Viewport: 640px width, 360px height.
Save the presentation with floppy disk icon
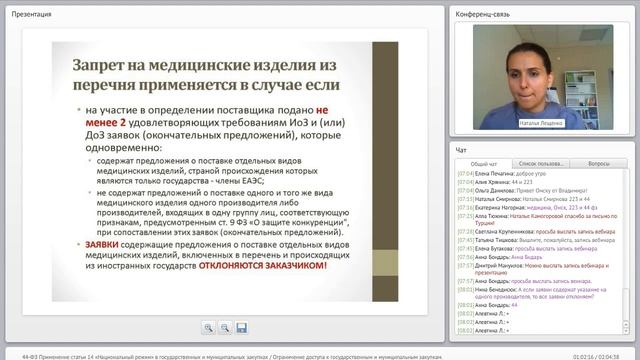tap(241, 328)
